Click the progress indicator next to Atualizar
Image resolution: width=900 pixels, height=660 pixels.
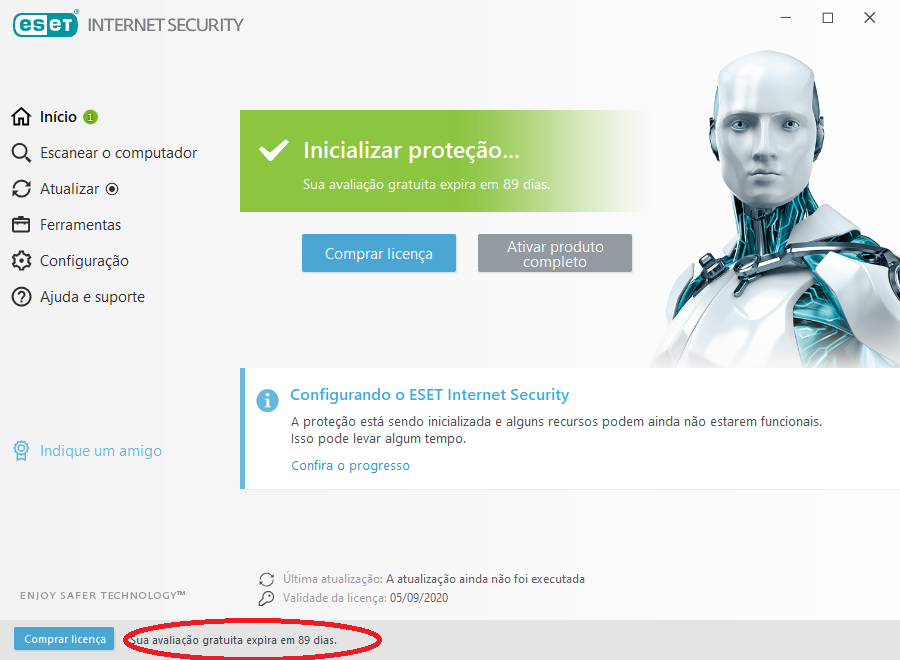[112, 189]
